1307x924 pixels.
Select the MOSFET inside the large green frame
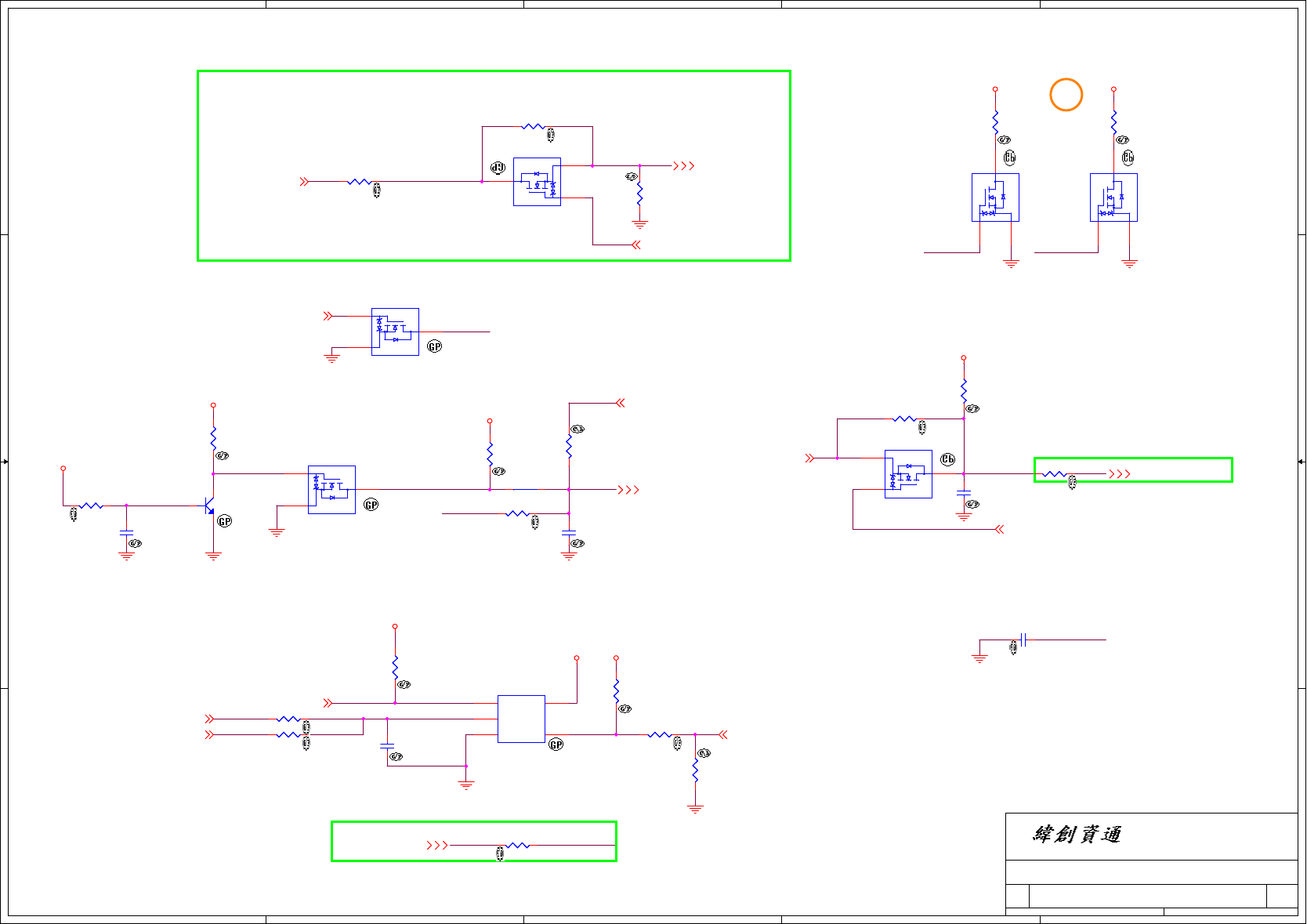click(x=537, y=182)
